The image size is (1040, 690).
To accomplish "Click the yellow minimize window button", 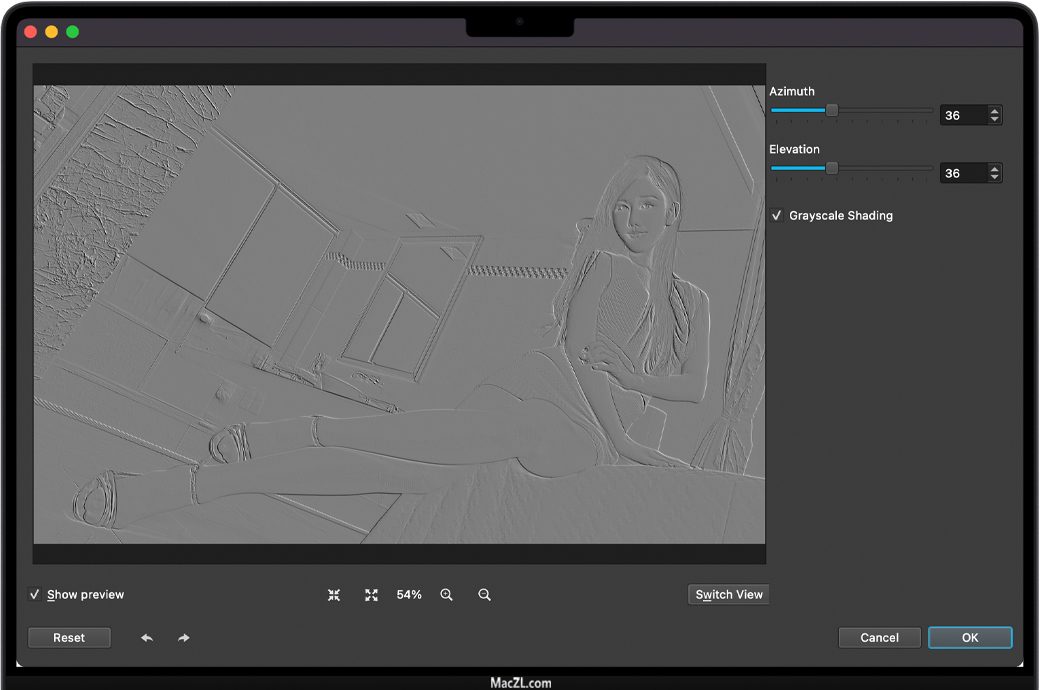I will pos(51,32).
